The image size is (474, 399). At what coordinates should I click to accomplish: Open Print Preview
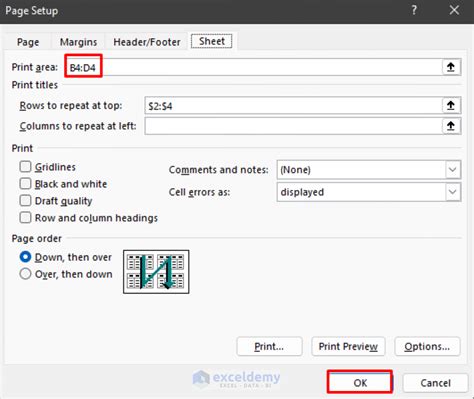348,347
